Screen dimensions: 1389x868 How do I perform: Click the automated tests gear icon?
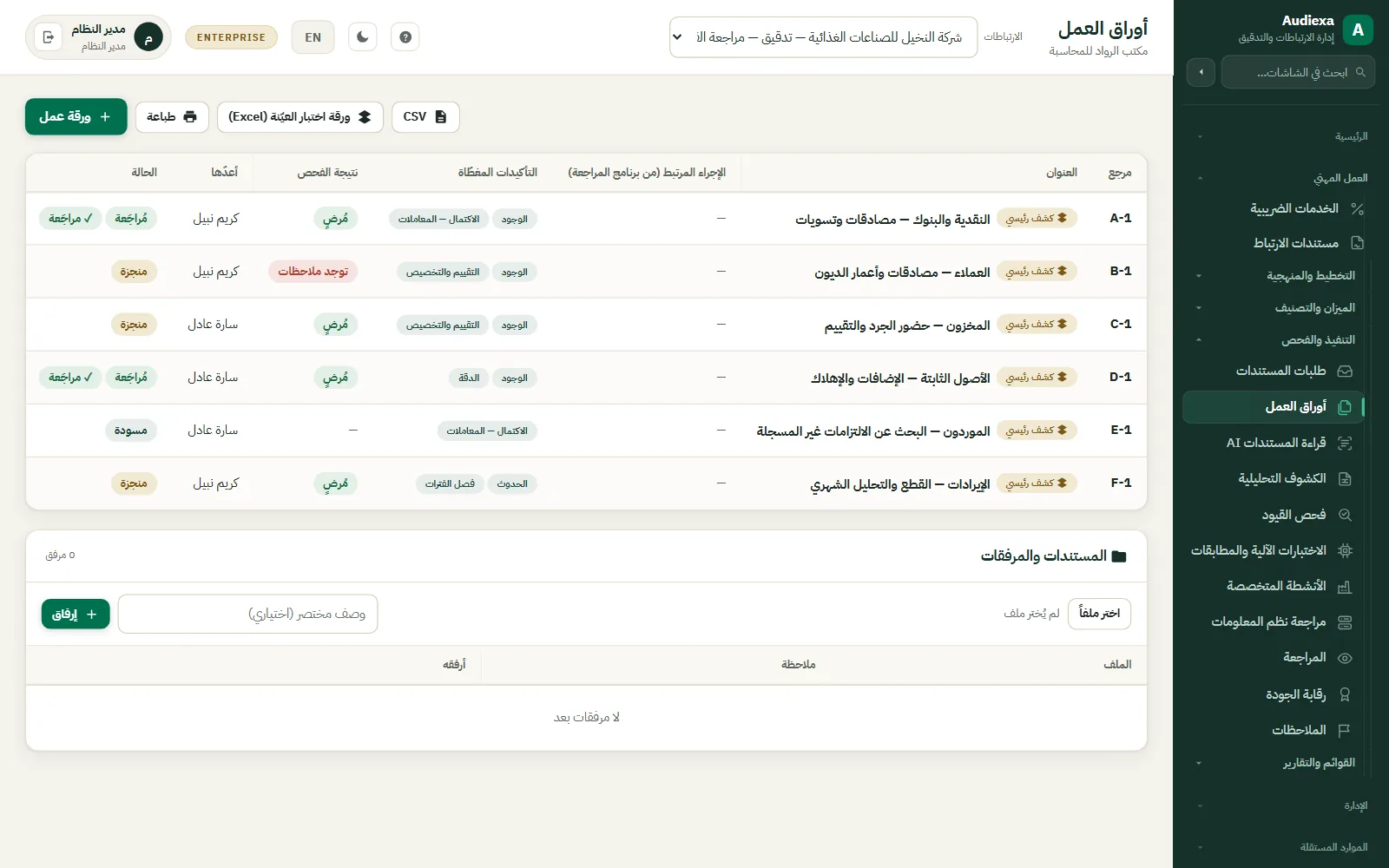pyautogui.click(x=1345, y=550)
